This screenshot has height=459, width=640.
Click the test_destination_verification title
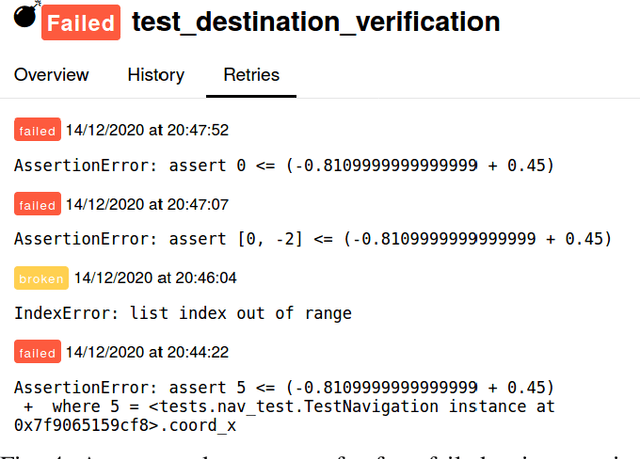(316, 21)
